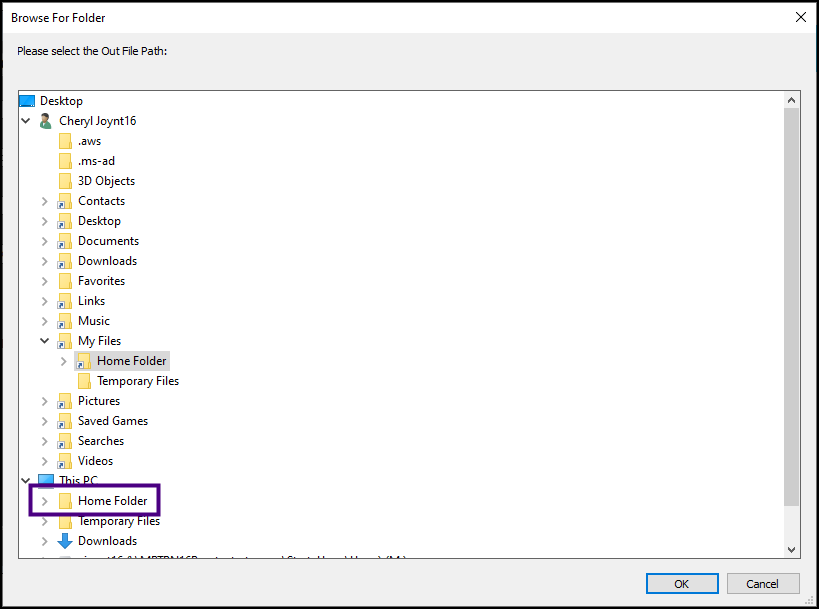The height and width of the screenshot is (609, 819).
Task: Click the Searches folder icon
Action: point(64,441)
